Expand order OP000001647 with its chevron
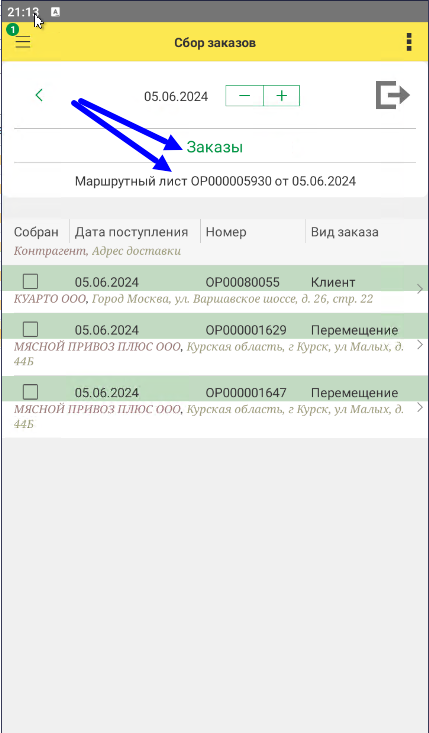This screenshot has height=733, width=429. tap(419, 407)
